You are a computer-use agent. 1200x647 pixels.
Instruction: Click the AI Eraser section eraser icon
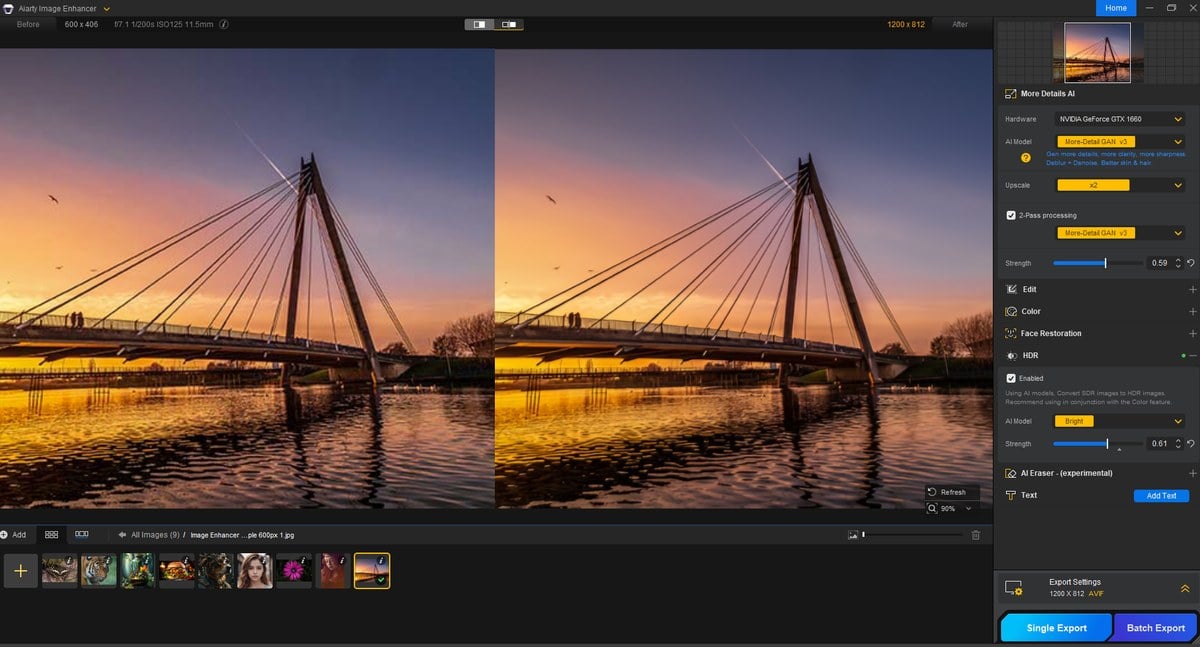[x=1010, y=473]
